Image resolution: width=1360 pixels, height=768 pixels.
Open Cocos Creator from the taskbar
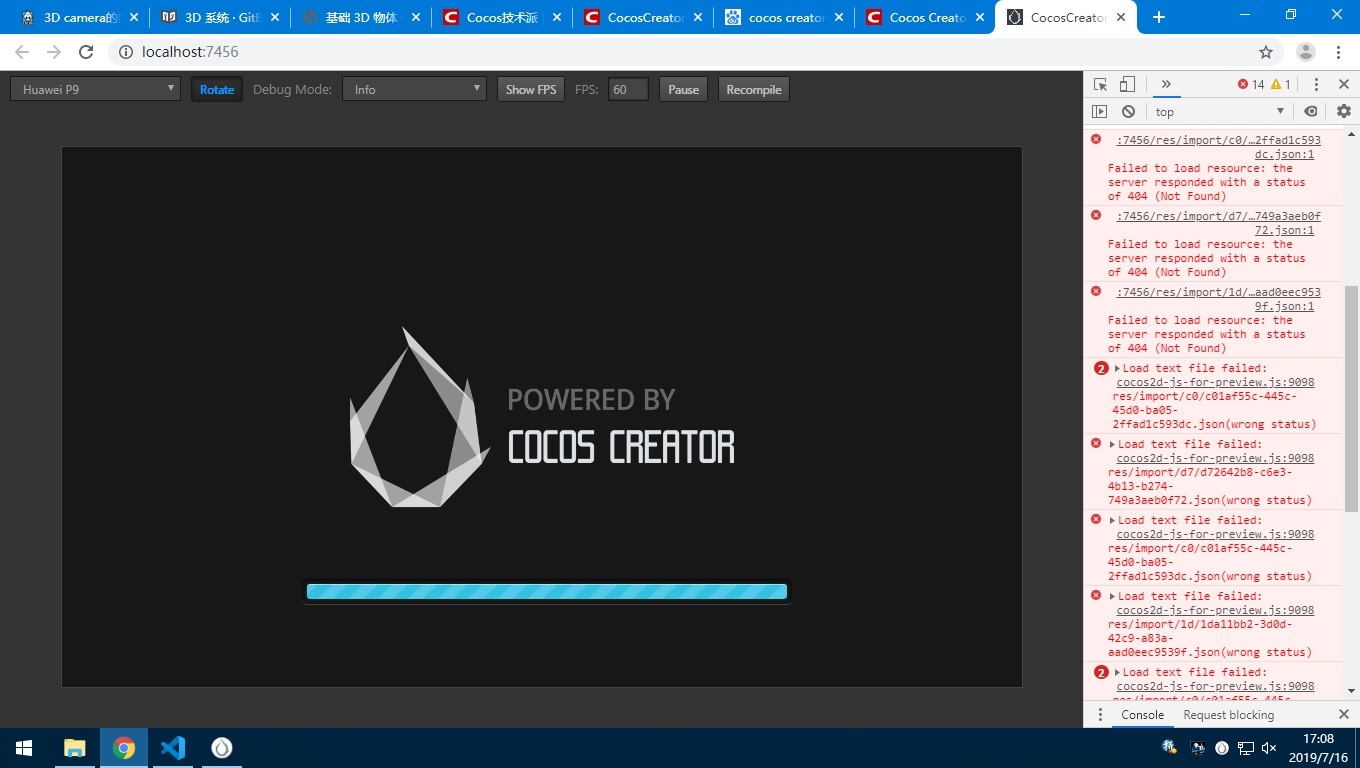coord(222,748)
